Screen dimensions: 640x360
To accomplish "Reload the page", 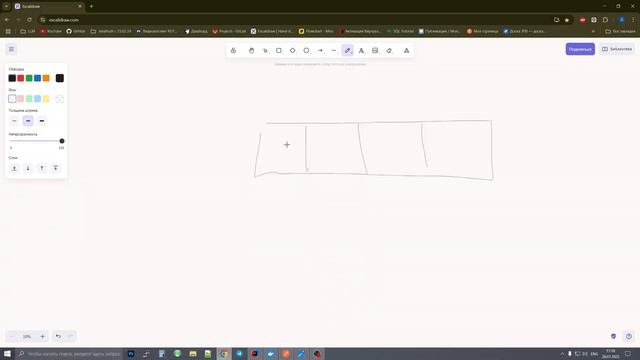I will pos(29,20).
